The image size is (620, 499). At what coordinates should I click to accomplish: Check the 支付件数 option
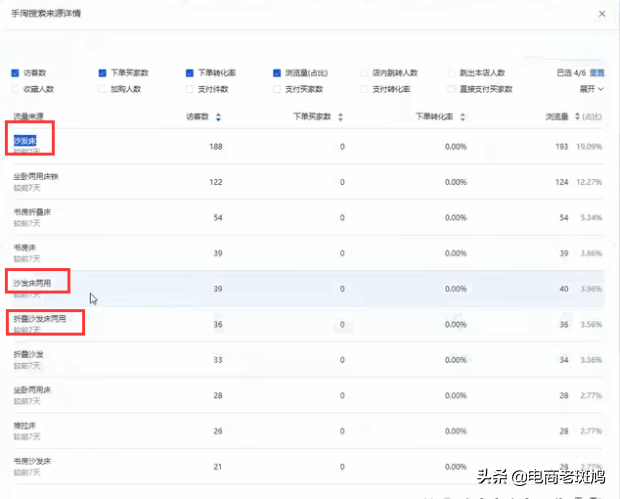pos(190,89)
